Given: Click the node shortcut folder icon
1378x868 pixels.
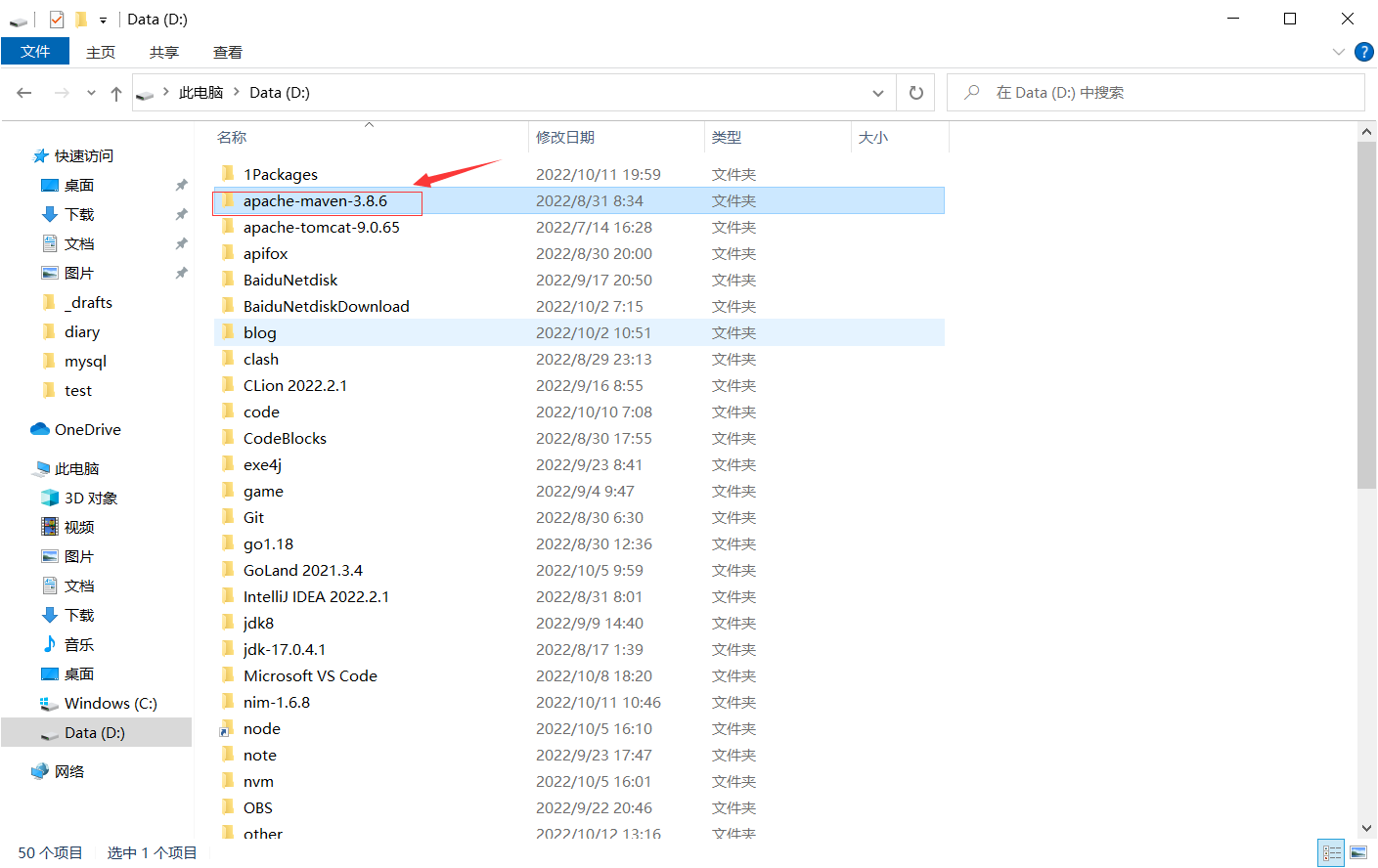Looking at the screenshot, I should [228, 728].
